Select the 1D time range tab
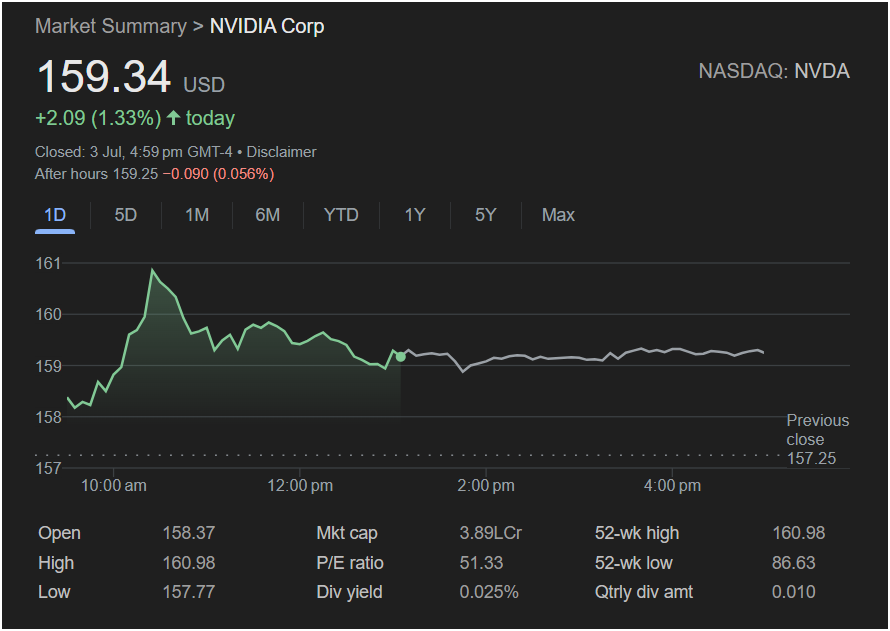The image size is (890, 631). click(55, 215)
